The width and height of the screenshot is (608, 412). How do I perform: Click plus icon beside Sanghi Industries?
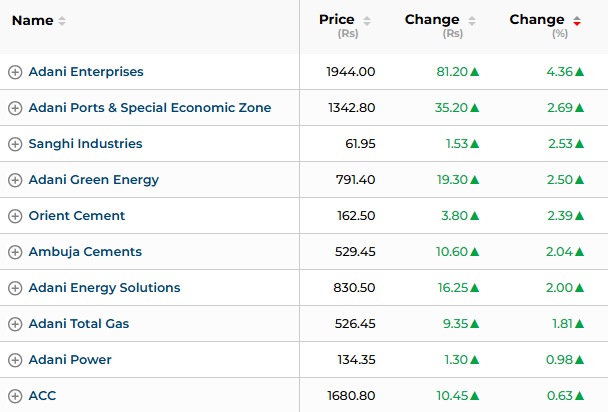point(15,144)
